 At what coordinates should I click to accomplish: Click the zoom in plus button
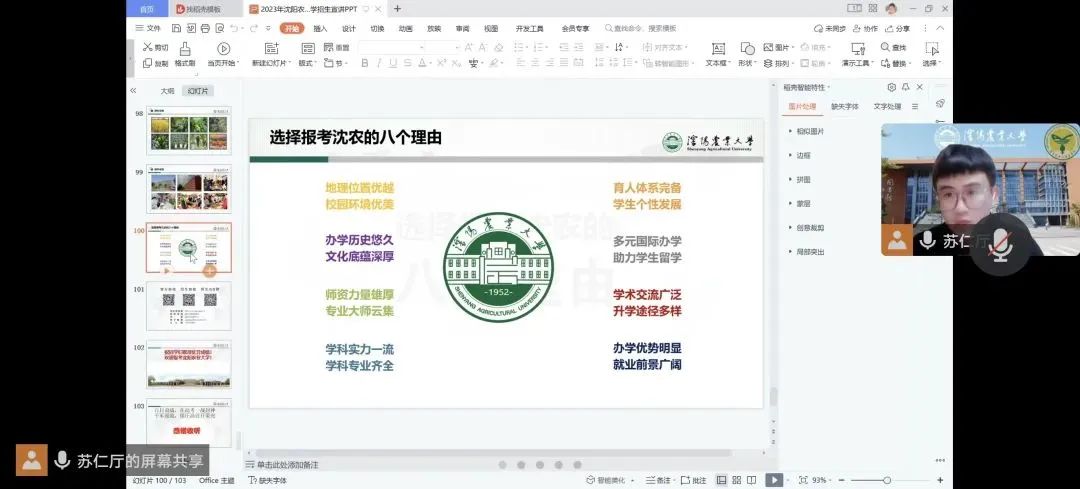tap(940, 480)
